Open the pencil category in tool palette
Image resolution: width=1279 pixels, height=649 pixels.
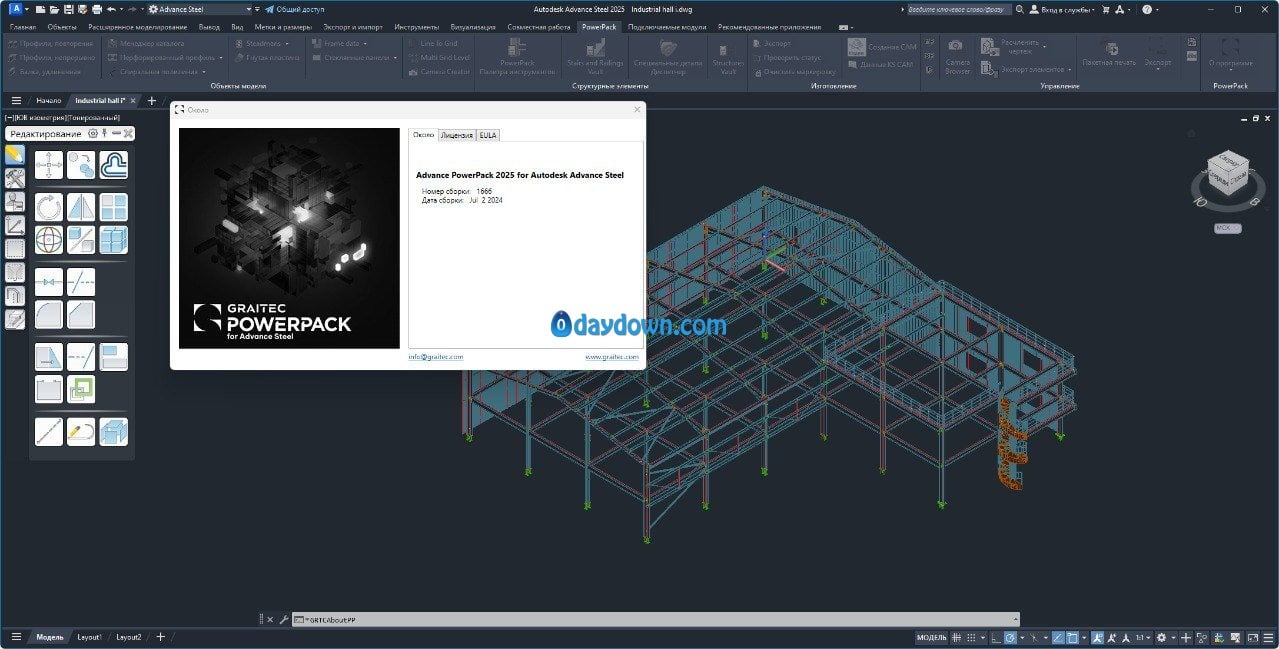pyautogui.click(x=15, y=155)
